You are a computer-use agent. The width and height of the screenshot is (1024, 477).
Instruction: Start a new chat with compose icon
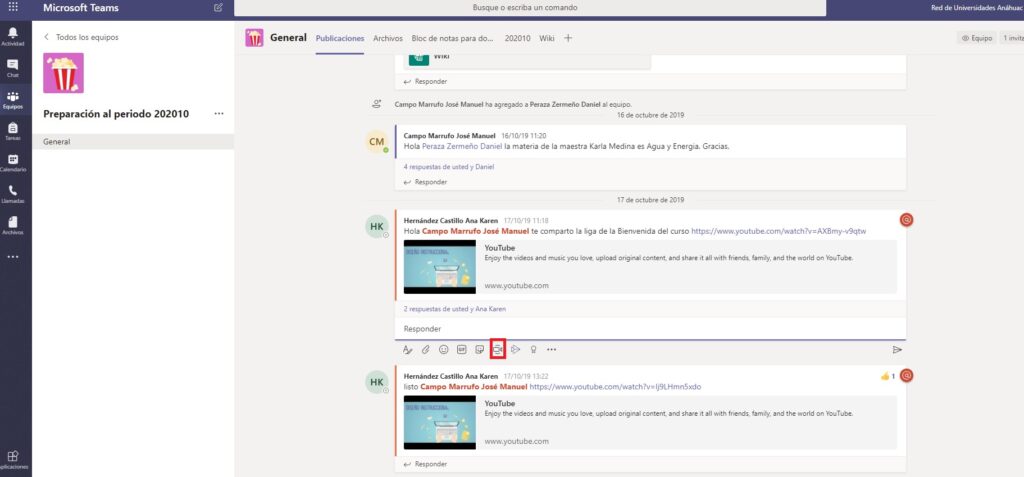coord(219,7)
